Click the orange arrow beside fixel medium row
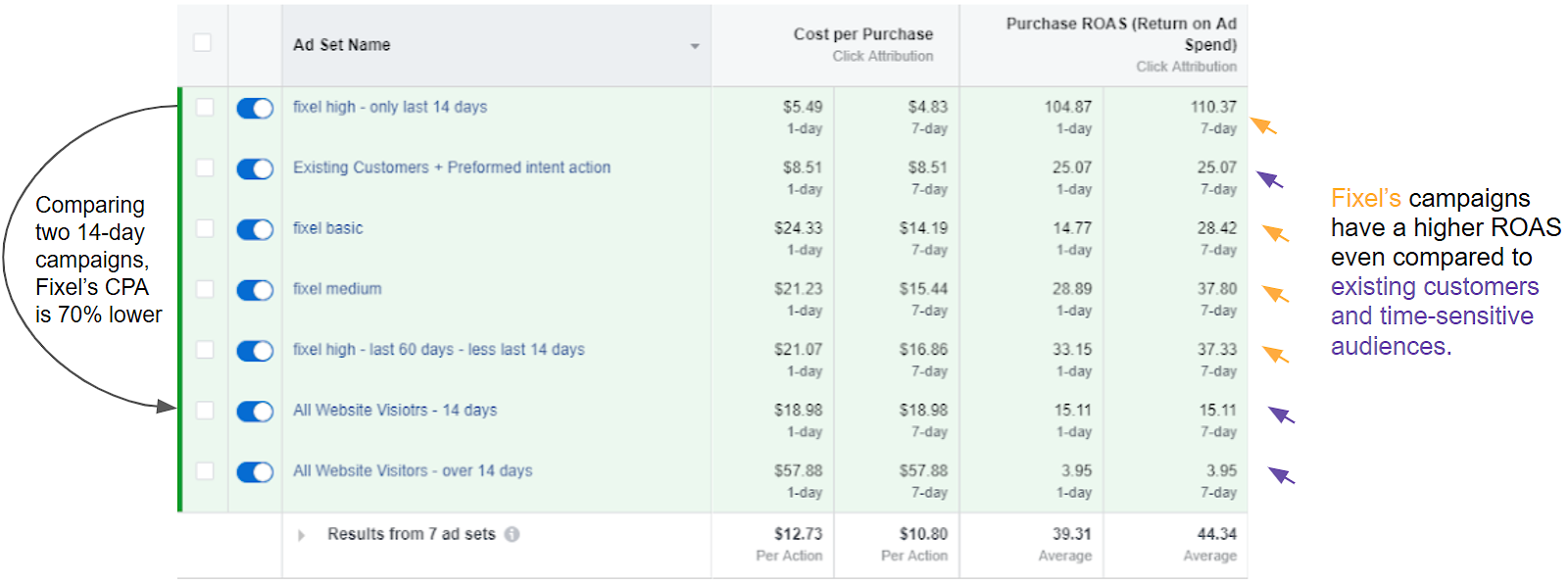 click(1275, 294)
